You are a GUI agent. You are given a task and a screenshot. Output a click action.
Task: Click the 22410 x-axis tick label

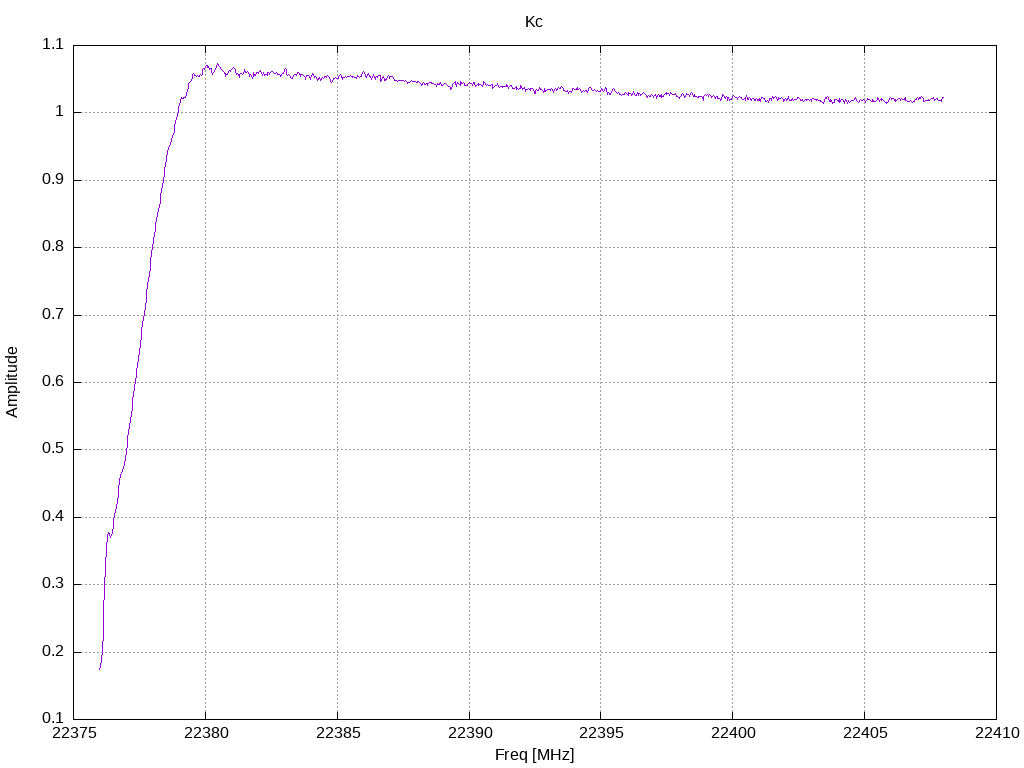[x=997, y=733]
